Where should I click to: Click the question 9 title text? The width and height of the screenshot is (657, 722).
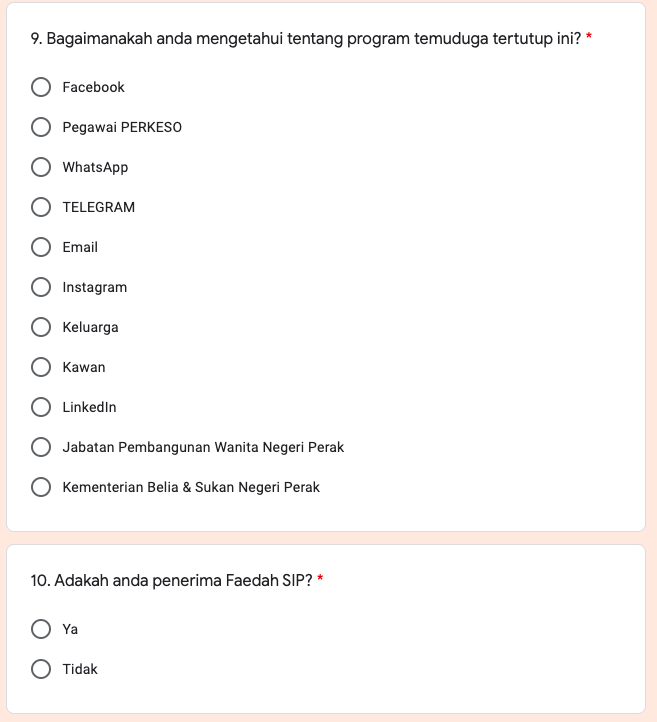pos(305,39)
